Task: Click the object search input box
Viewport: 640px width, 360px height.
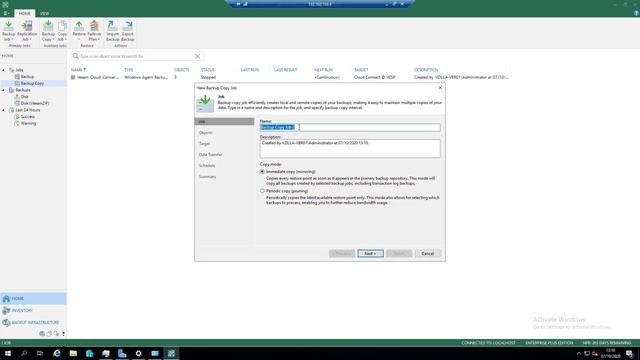Action: [136, 56]
